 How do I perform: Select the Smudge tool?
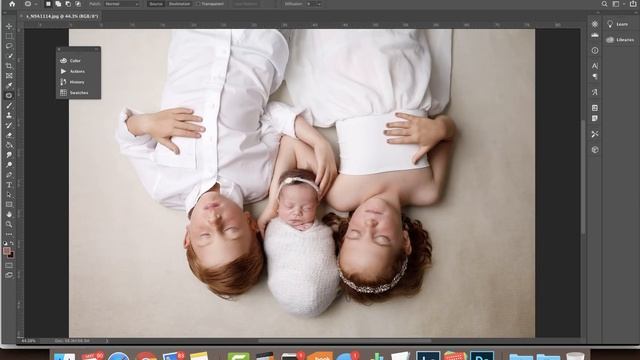tap(9, 155)
